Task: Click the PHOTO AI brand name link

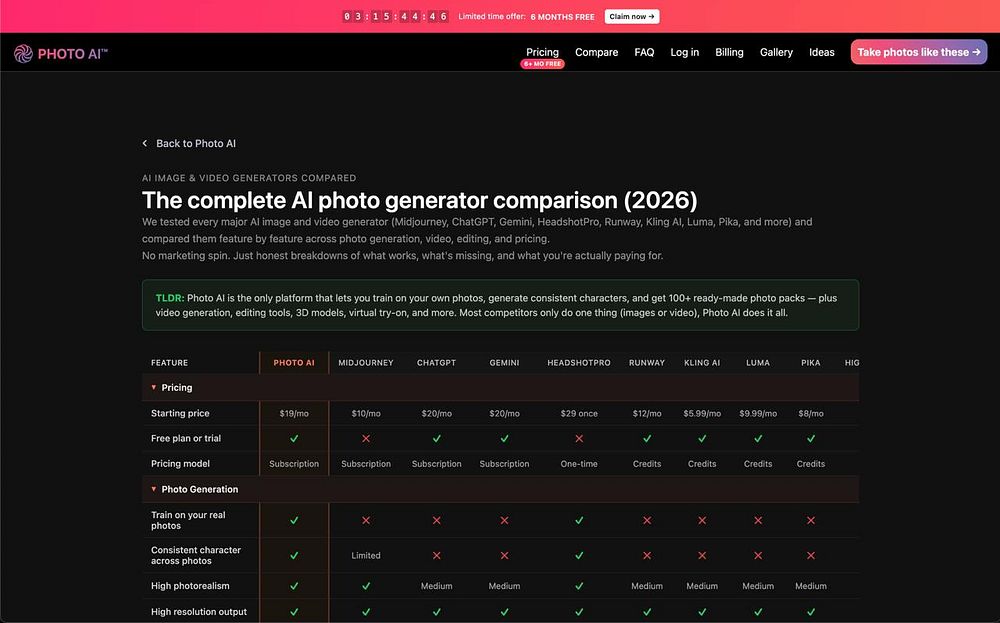Action: click(72, 54)
